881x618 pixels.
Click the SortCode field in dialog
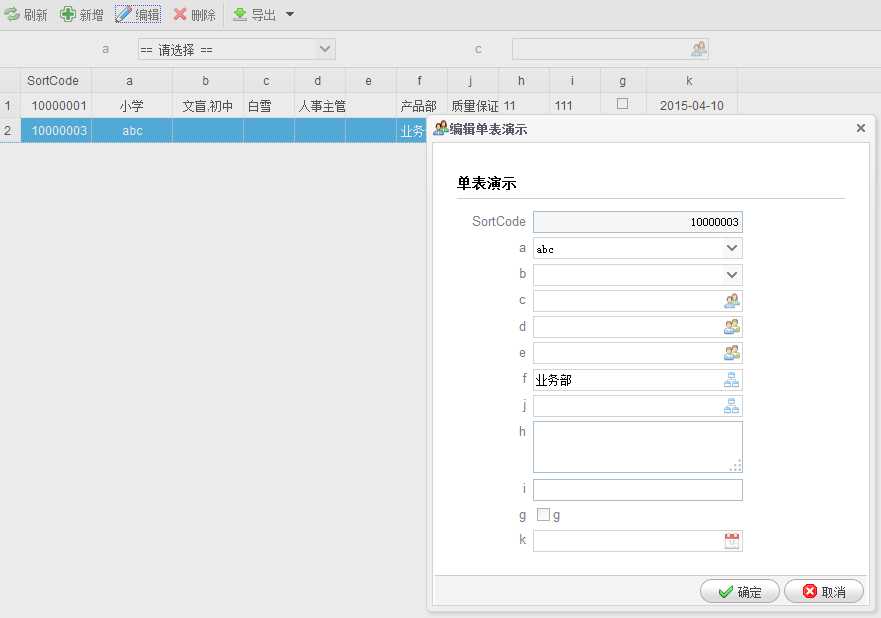point(638,222)
